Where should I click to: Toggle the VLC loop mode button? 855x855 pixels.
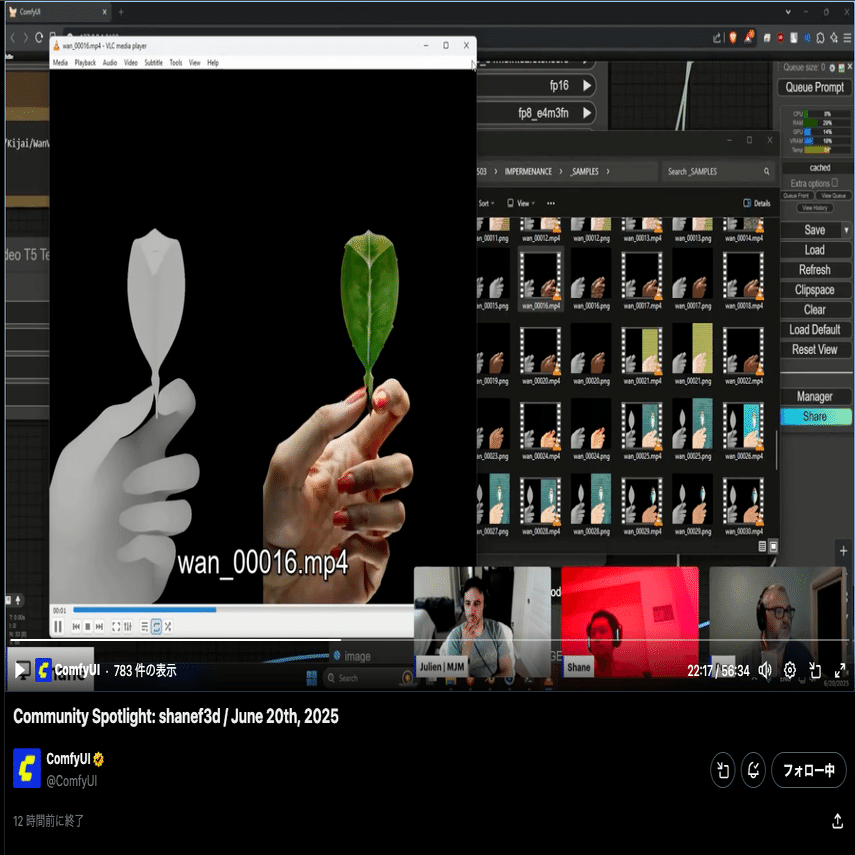click(156, 627)
